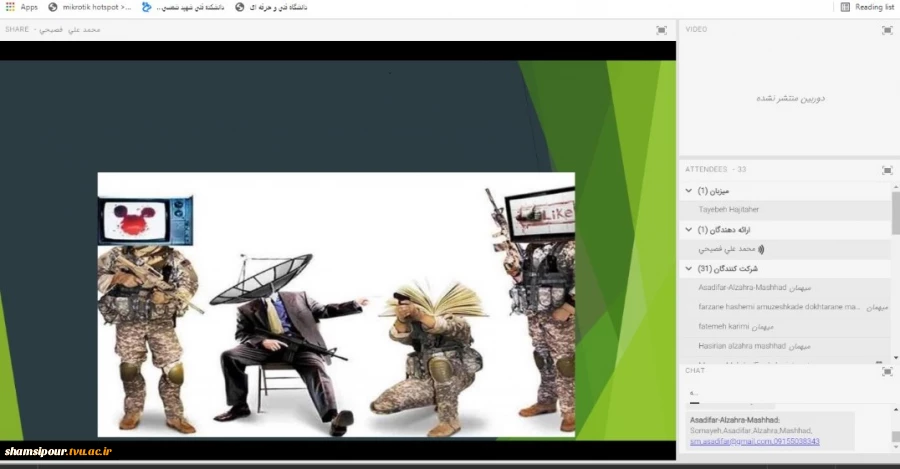Click the VIDEO pod title

[x=696, y=29]
